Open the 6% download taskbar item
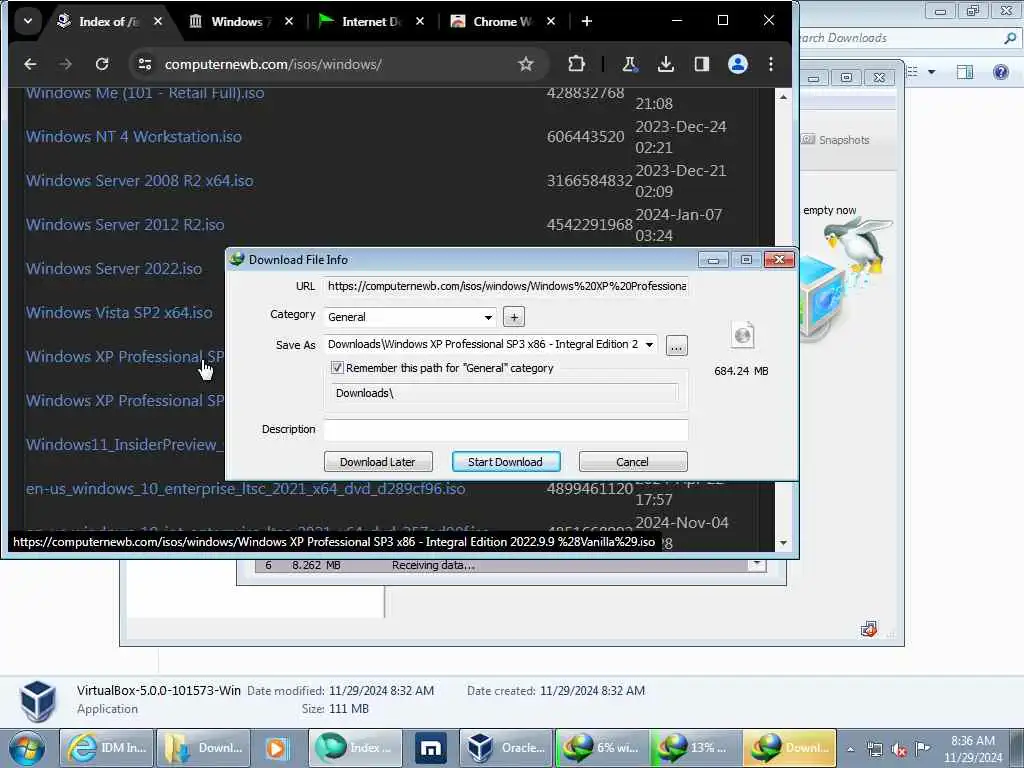Image resolution: width=1024 pixels, height=768 pixels. point(602,748)
